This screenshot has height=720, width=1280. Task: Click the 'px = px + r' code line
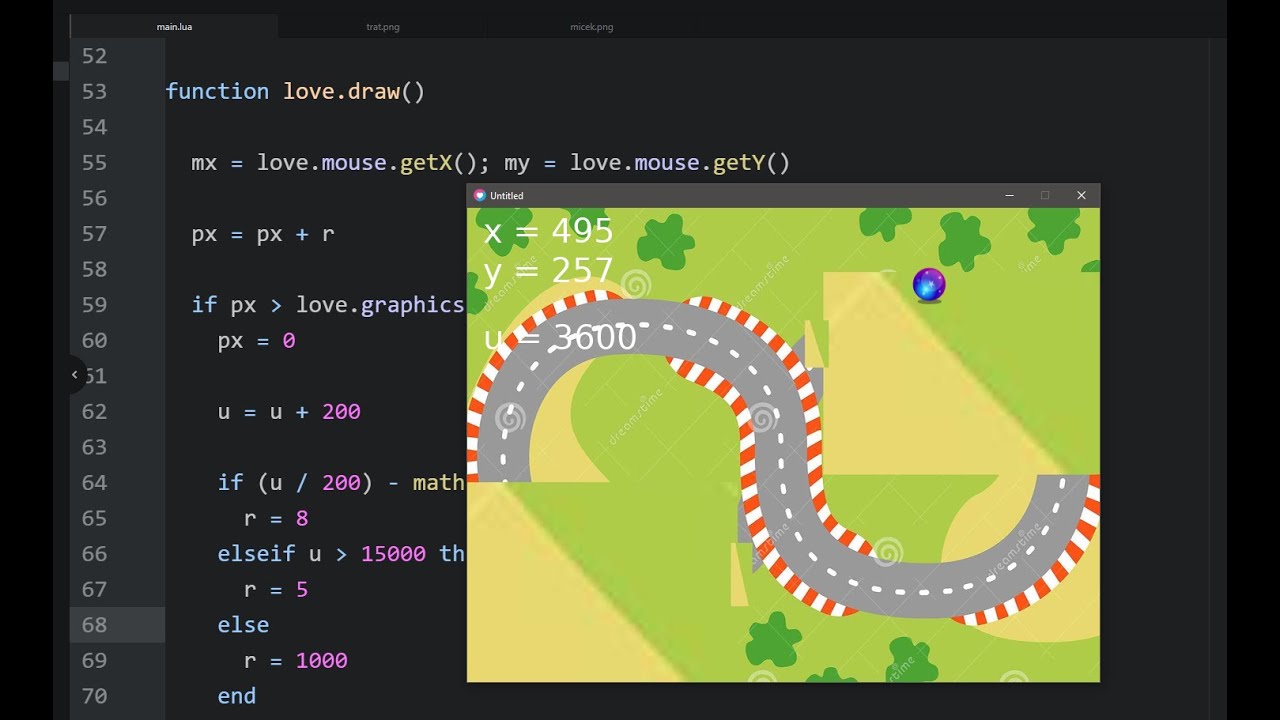pyautogui.click(x=263, y=234)
